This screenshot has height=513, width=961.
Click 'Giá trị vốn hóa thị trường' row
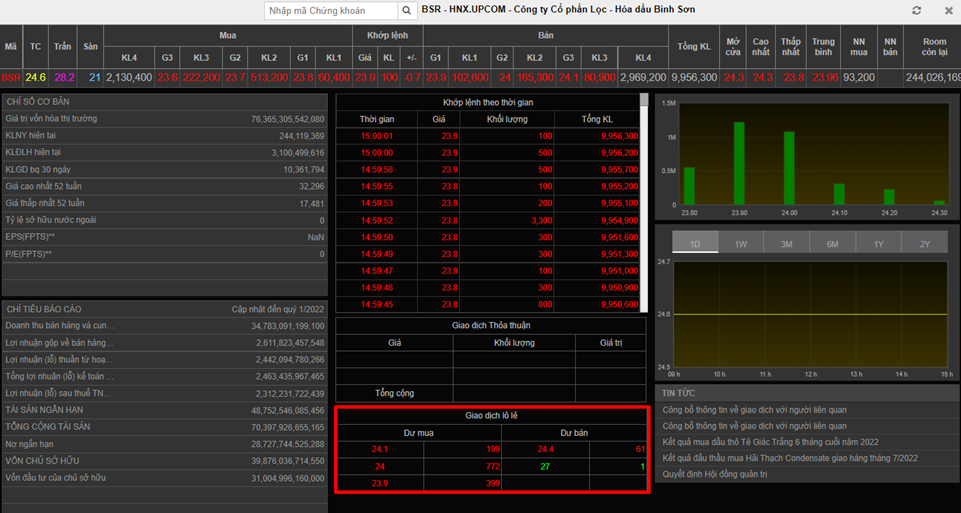pos(165,119)
